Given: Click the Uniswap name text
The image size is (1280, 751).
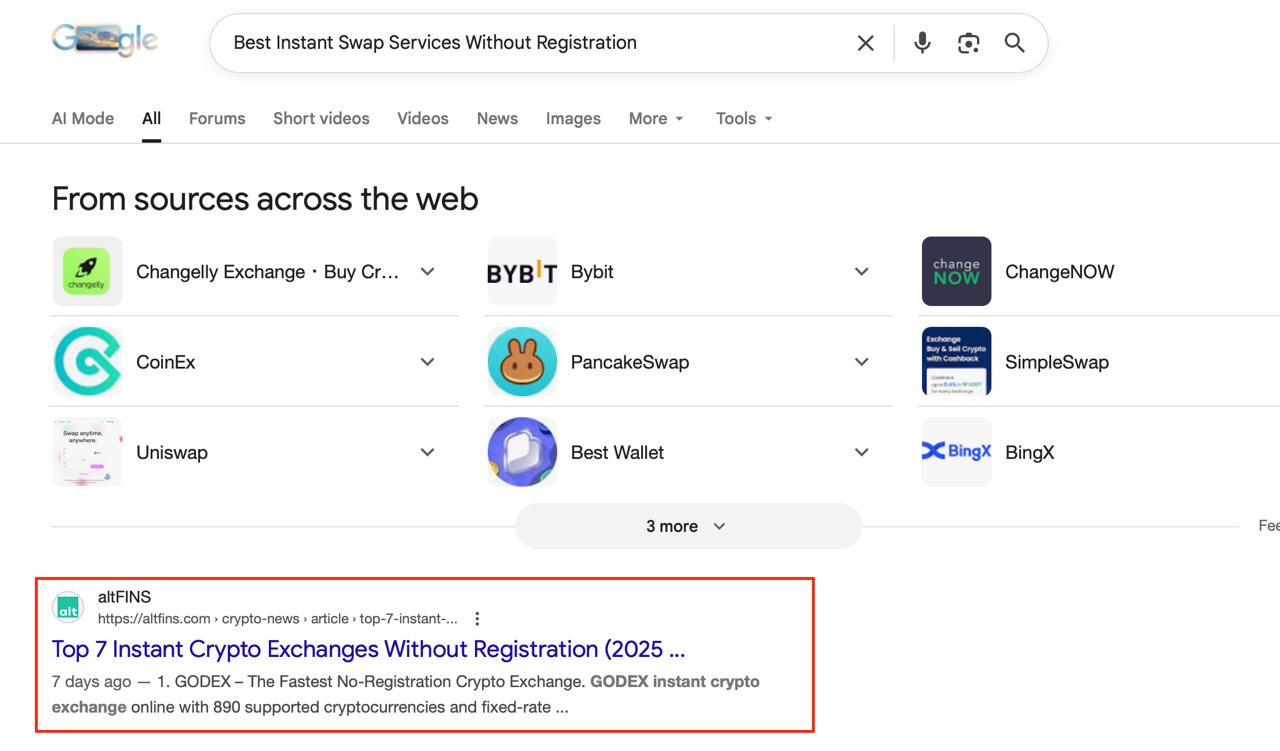Looking at the screenshot, I should (172, 452).
